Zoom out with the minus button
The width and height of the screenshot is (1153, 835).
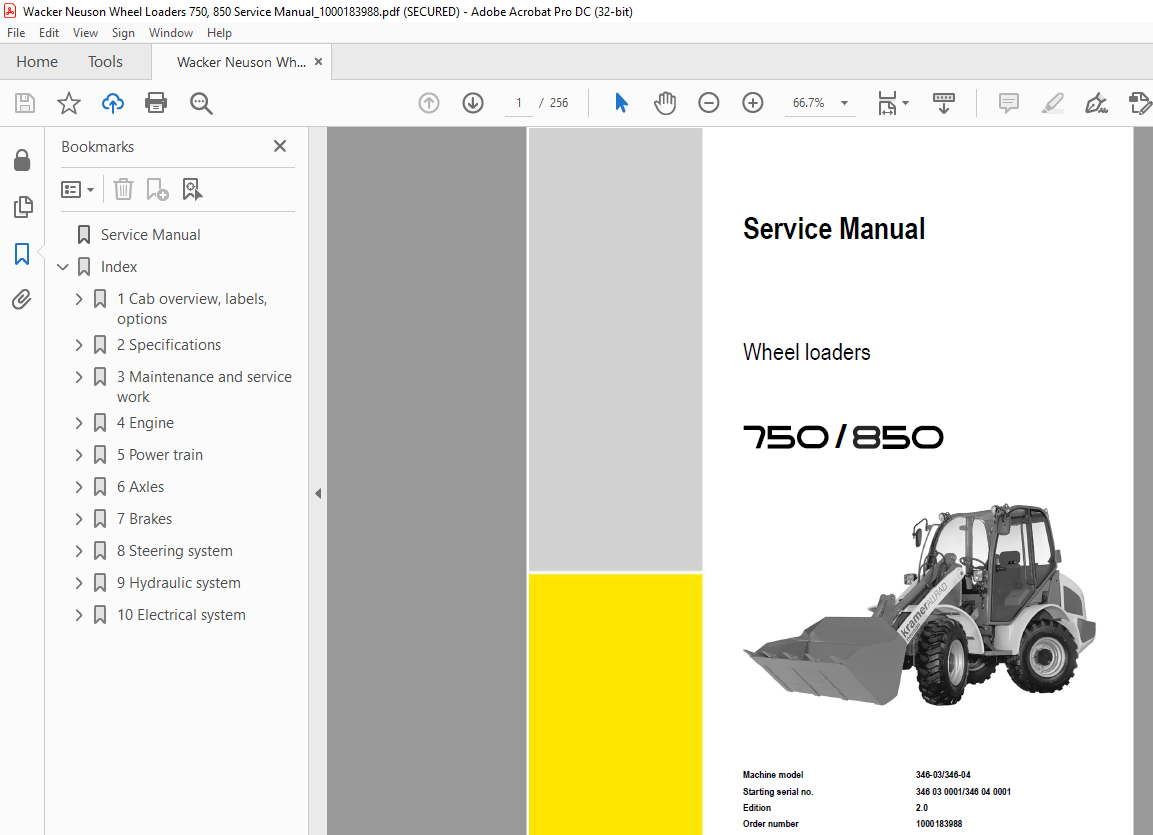tap(709, 103)
